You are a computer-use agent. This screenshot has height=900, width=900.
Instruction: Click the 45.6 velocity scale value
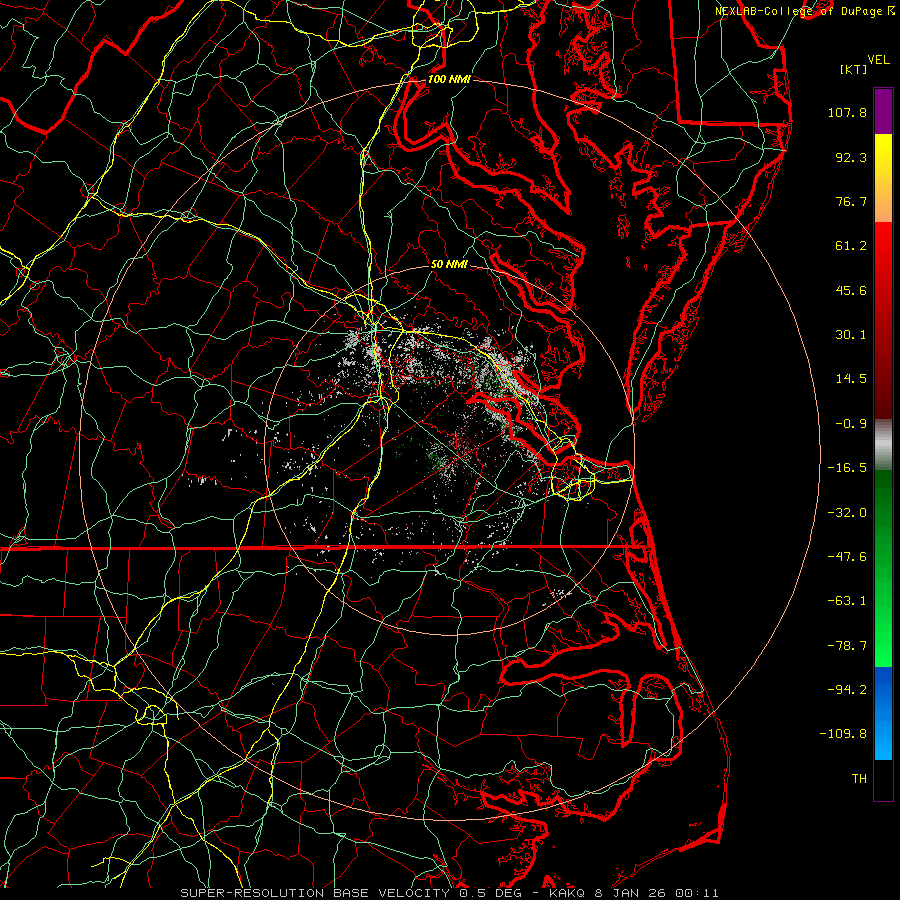click(x=851, y=290)
